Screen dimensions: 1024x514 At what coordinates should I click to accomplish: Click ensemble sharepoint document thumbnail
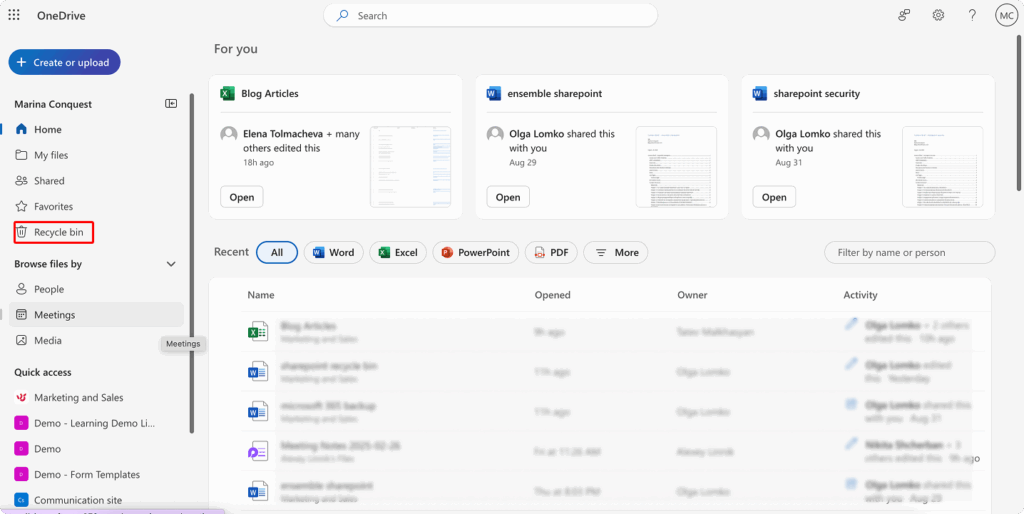coord(676,167)
